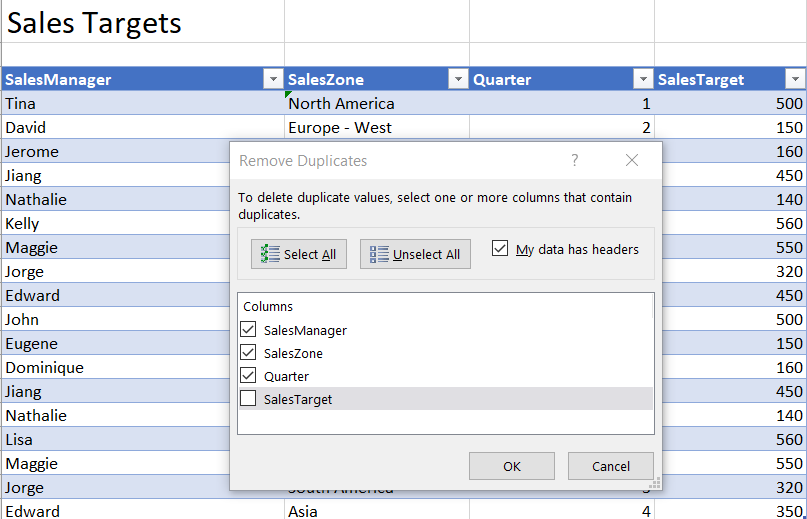The image size is (807, 519).
Task: Select the SalesTarget value 350
Action: (x=731, y=511)
